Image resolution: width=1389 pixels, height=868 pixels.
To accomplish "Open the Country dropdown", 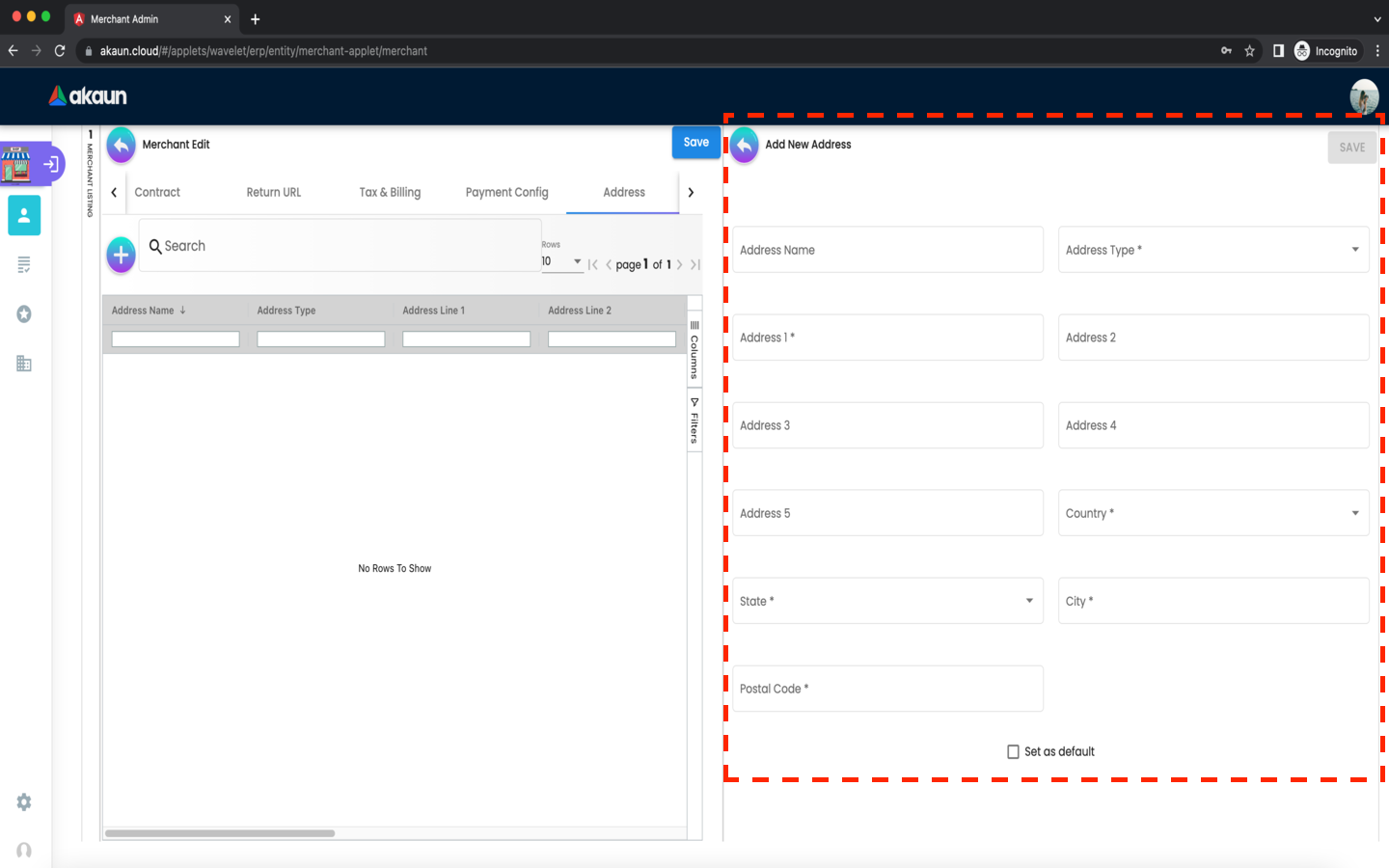I will (x=1212, y=513).
